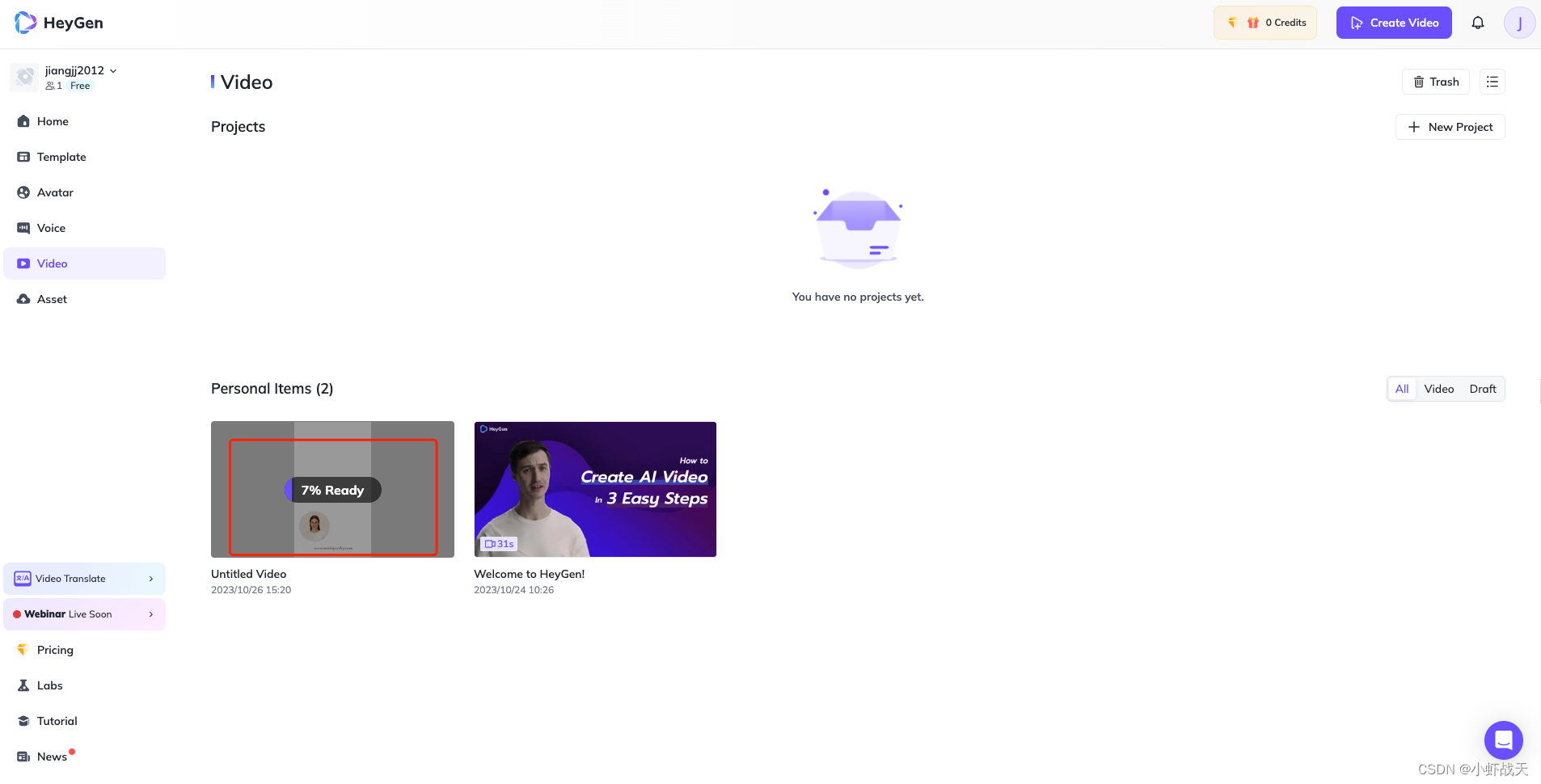The width and height of the screenshot is (1541, 784).
Task: Click the Pricing diamond icon
Action: pyautogui.click(x=23, y=650)
